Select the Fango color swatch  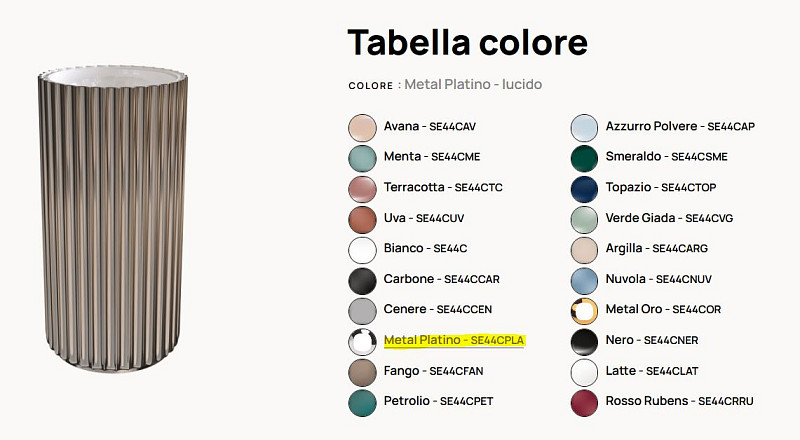362,372
